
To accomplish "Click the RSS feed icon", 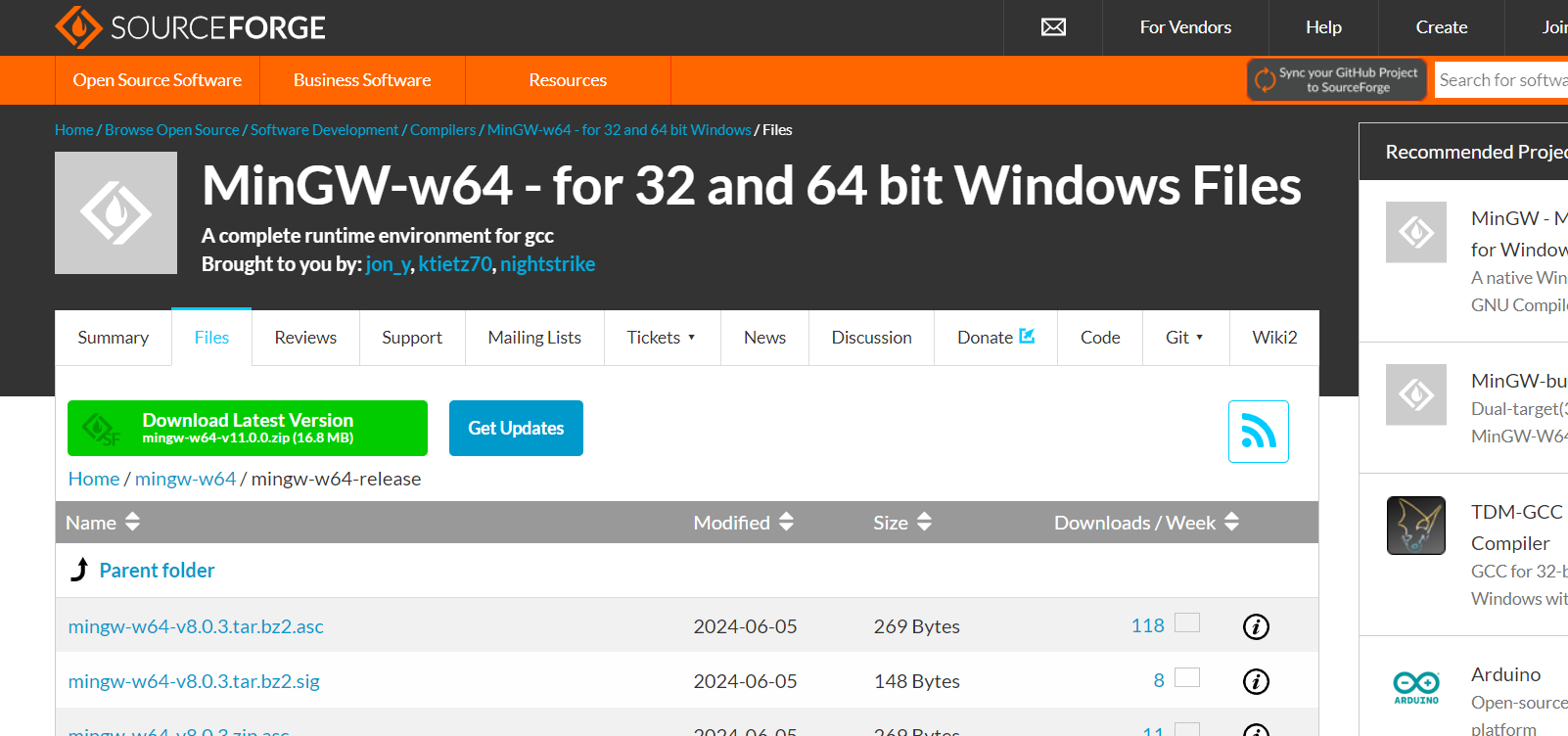I will click(x=1259, y=432).
